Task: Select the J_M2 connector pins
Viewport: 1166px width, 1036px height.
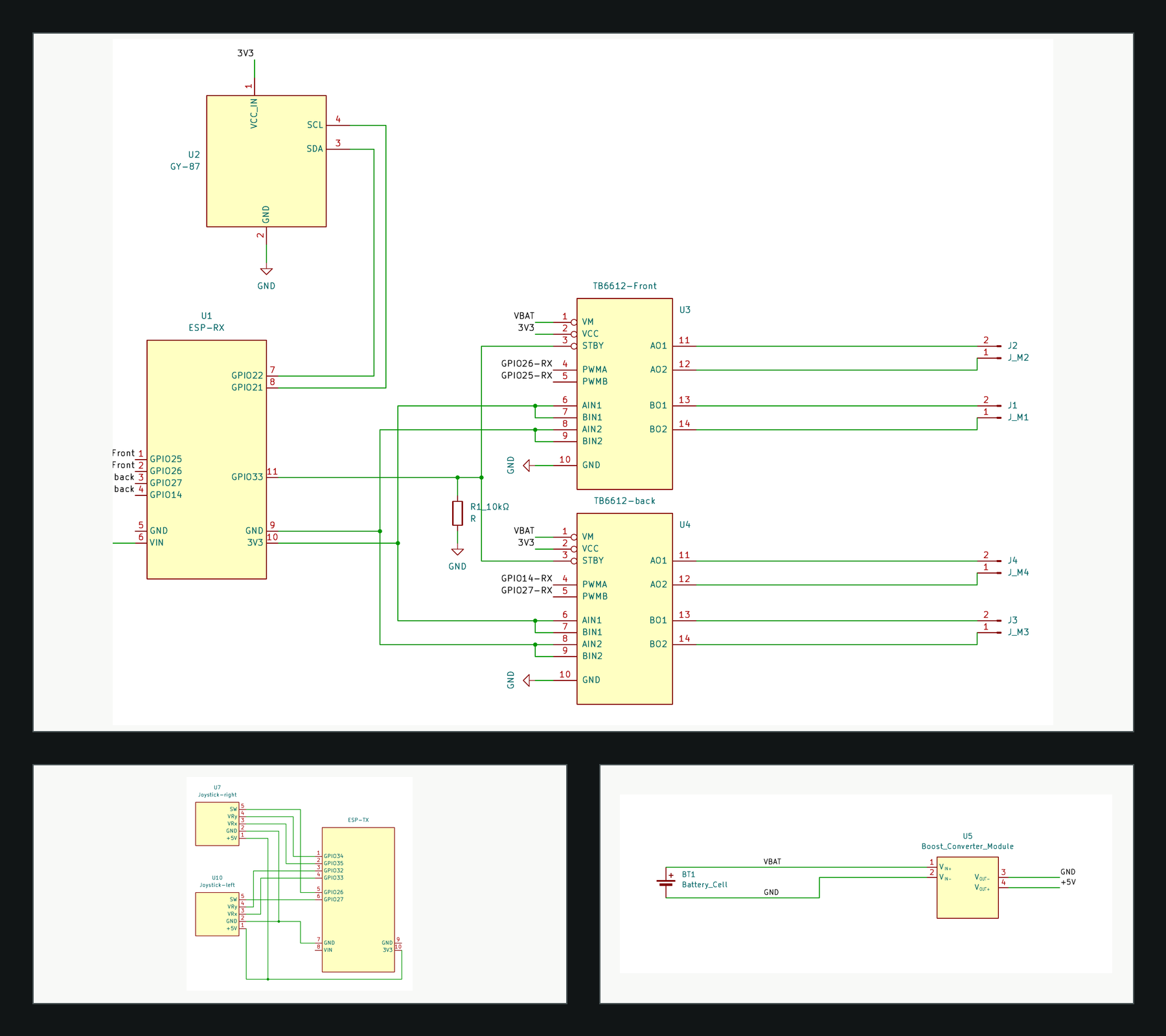Action: click(990, 352)
